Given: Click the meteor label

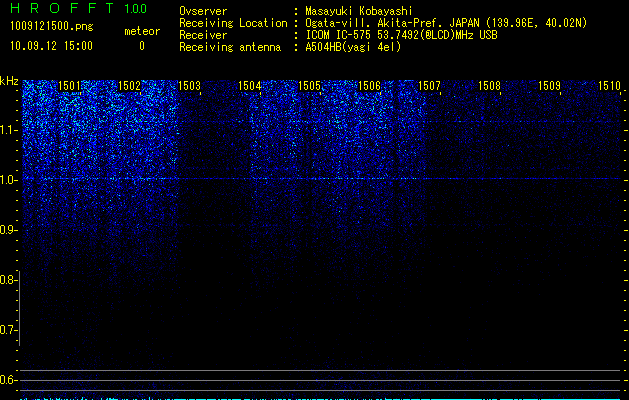Looking at the screenshot, I should click(142, 31).
